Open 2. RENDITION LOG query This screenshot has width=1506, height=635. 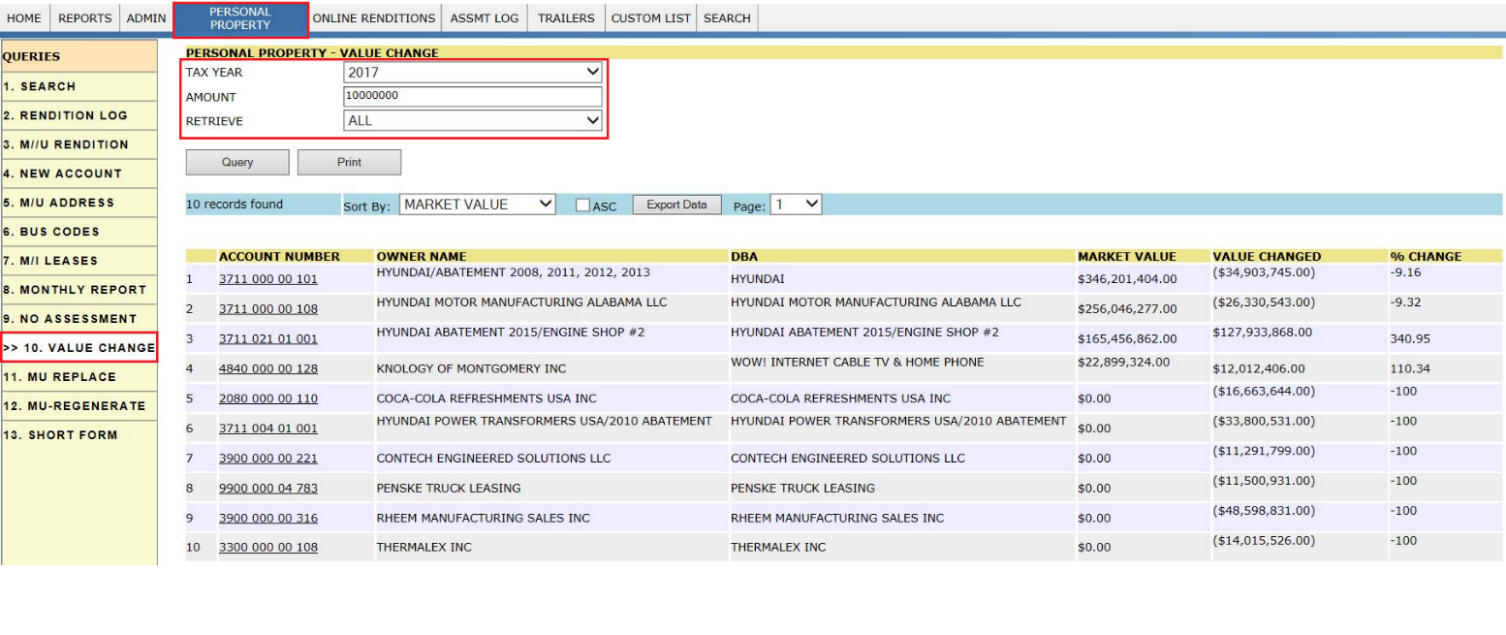coord(79,116)
